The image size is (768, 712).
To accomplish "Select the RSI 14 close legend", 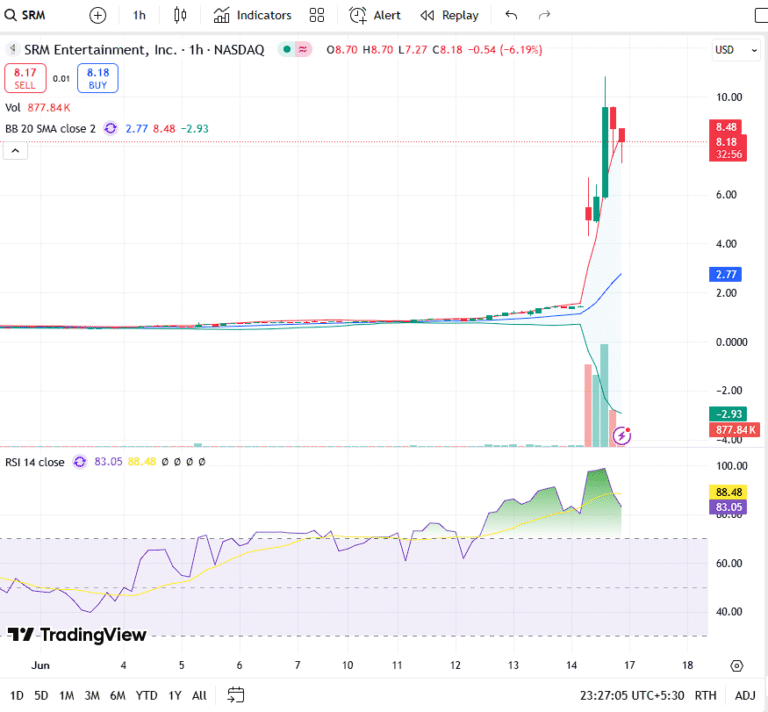I will [x=35, y=462].
